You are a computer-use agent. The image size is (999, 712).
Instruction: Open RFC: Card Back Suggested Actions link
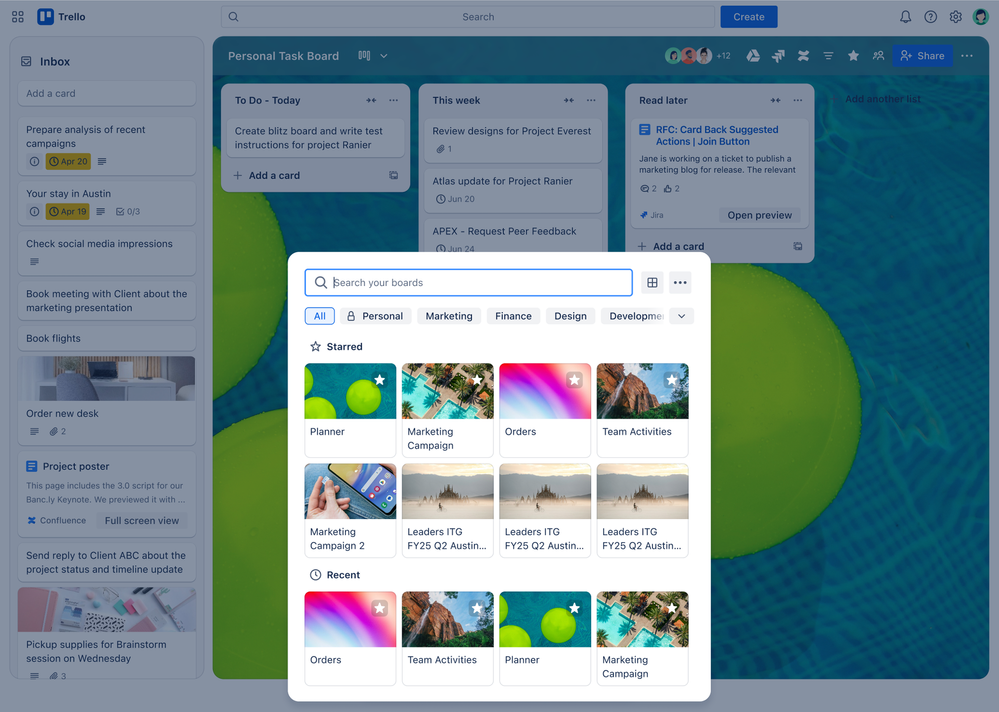click(x=717, y=136)
